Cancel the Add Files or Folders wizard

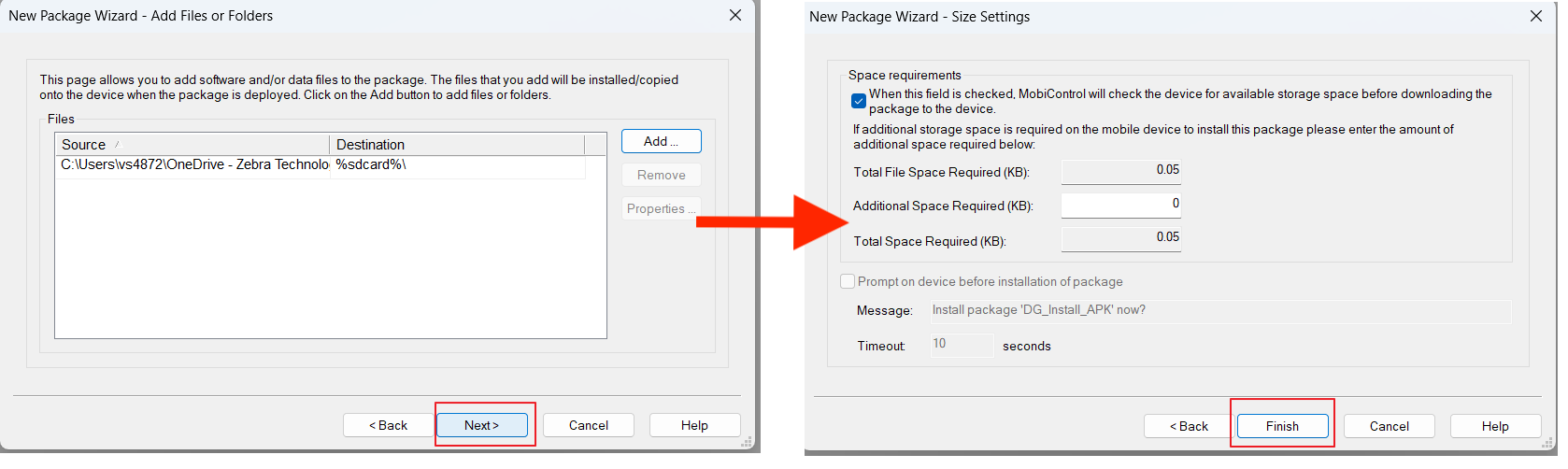coord(589,425)
